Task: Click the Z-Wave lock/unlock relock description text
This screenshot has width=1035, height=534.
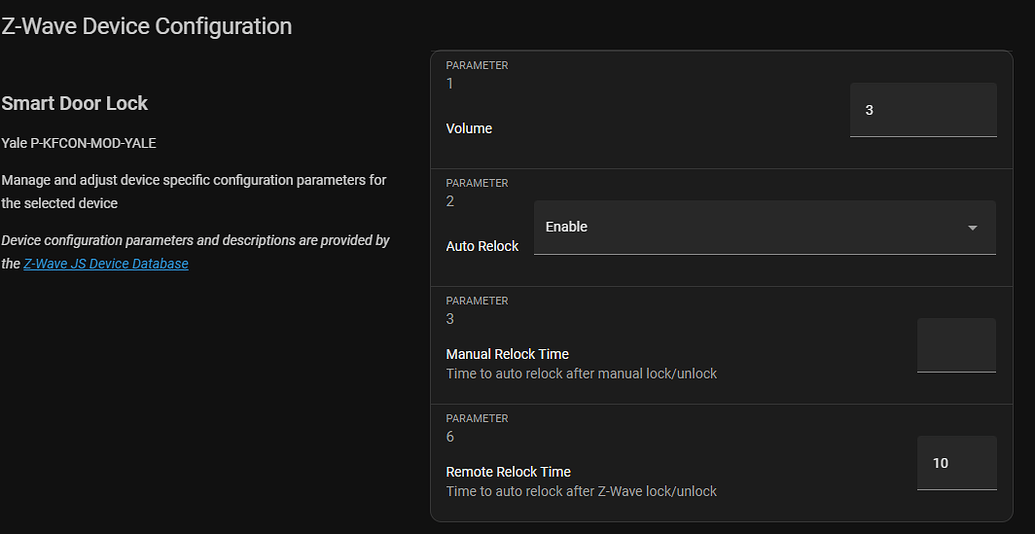Action: click(x=581, y=491)
